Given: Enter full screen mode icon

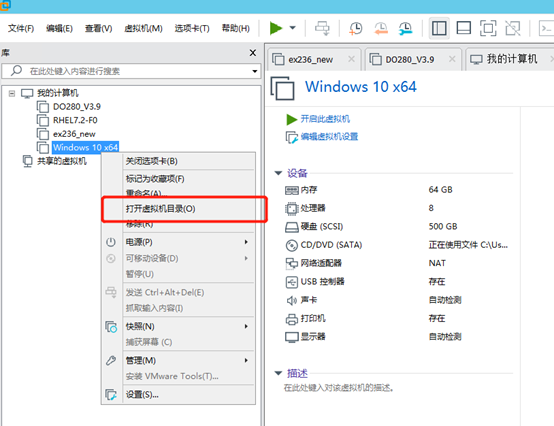Looking at the screenshot, I should pyautogui.click(x=488, y=28).
